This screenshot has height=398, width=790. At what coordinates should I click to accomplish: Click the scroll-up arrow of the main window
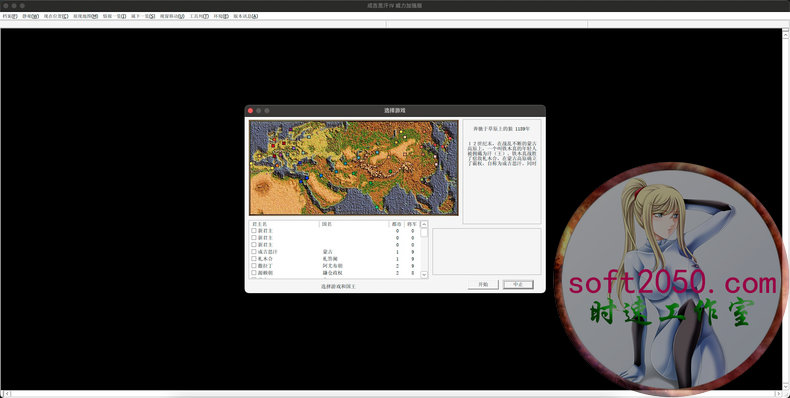(x=785, y=32)
